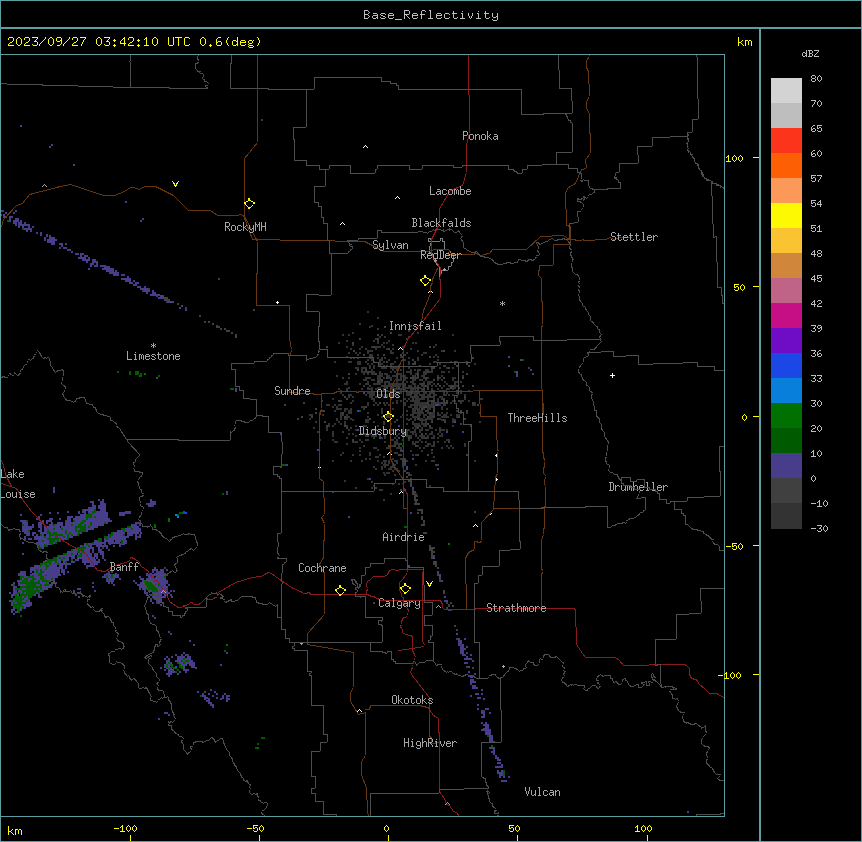
Task: Click the 2023/09/27 03:42:10 UTC timestamp
Action: click(x=134, y=42)
